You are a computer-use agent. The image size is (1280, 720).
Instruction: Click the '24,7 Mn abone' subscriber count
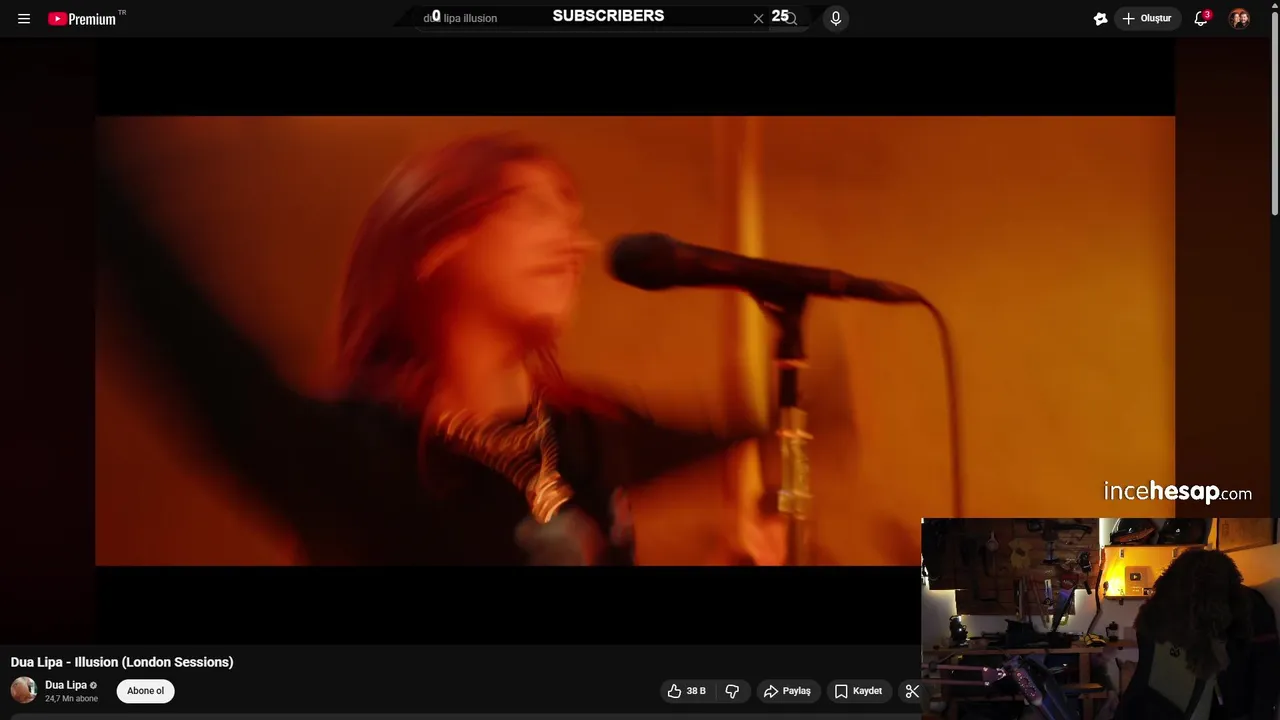tap(71, 698)
